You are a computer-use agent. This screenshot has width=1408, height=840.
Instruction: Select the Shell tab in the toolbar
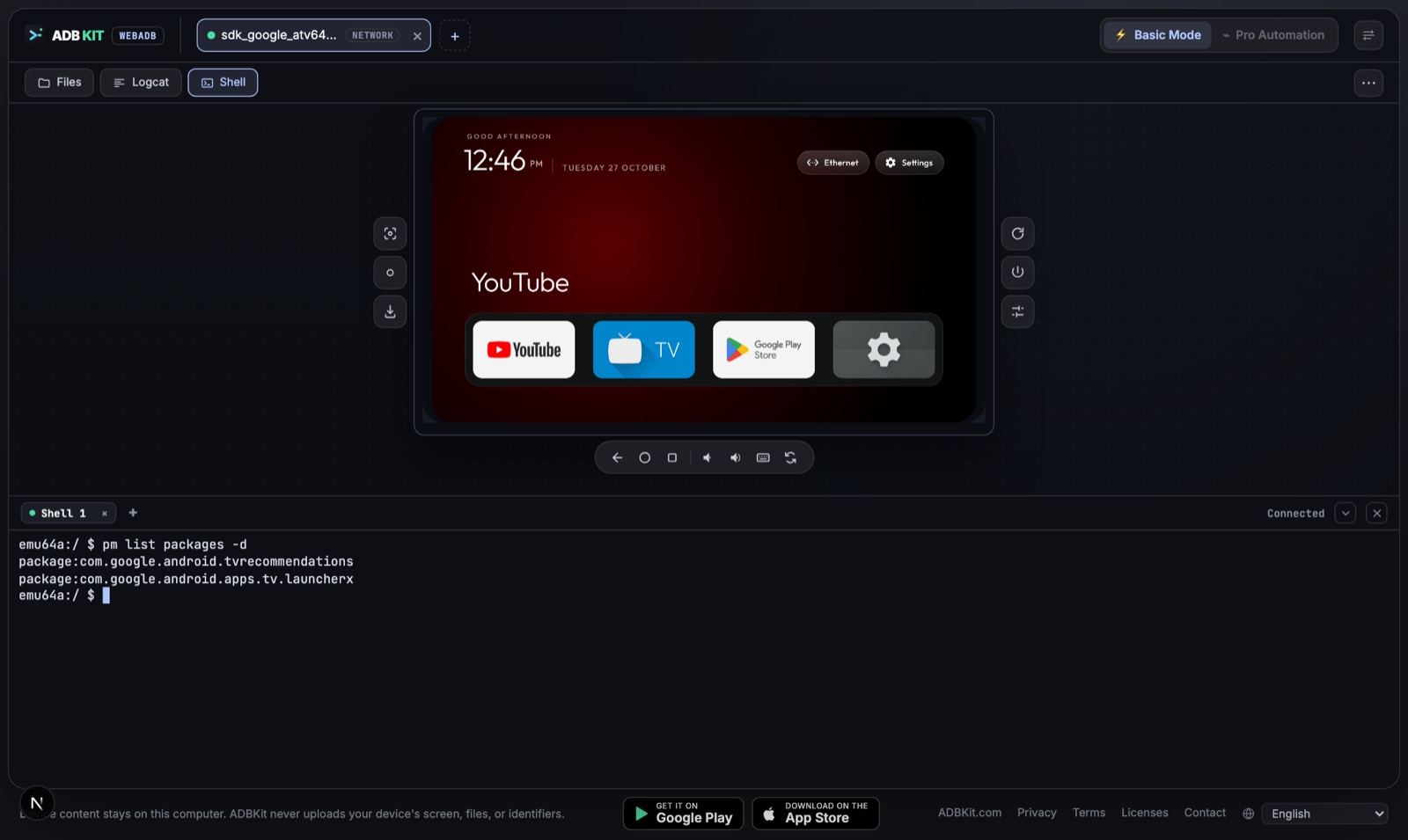coord(223,83)
